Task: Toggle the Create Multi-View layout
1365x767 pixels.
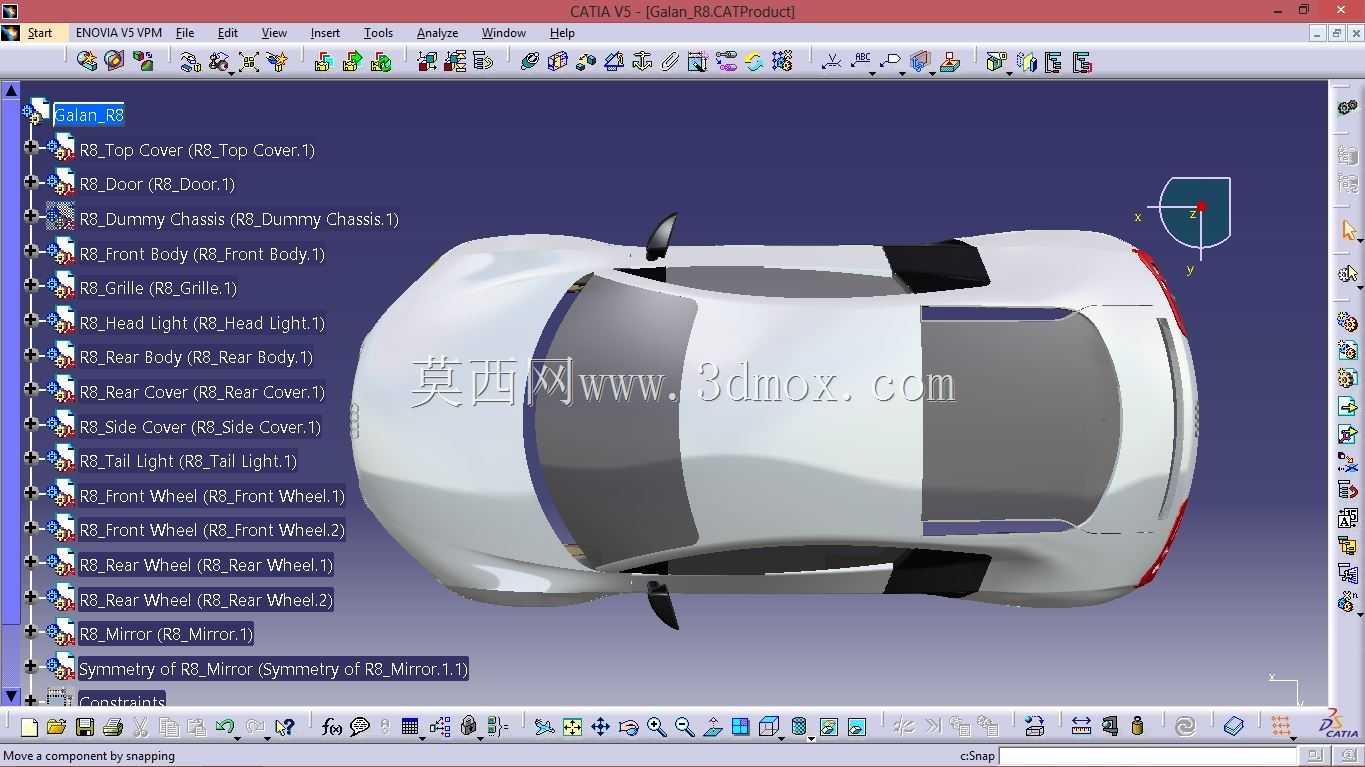Action: 740,727
